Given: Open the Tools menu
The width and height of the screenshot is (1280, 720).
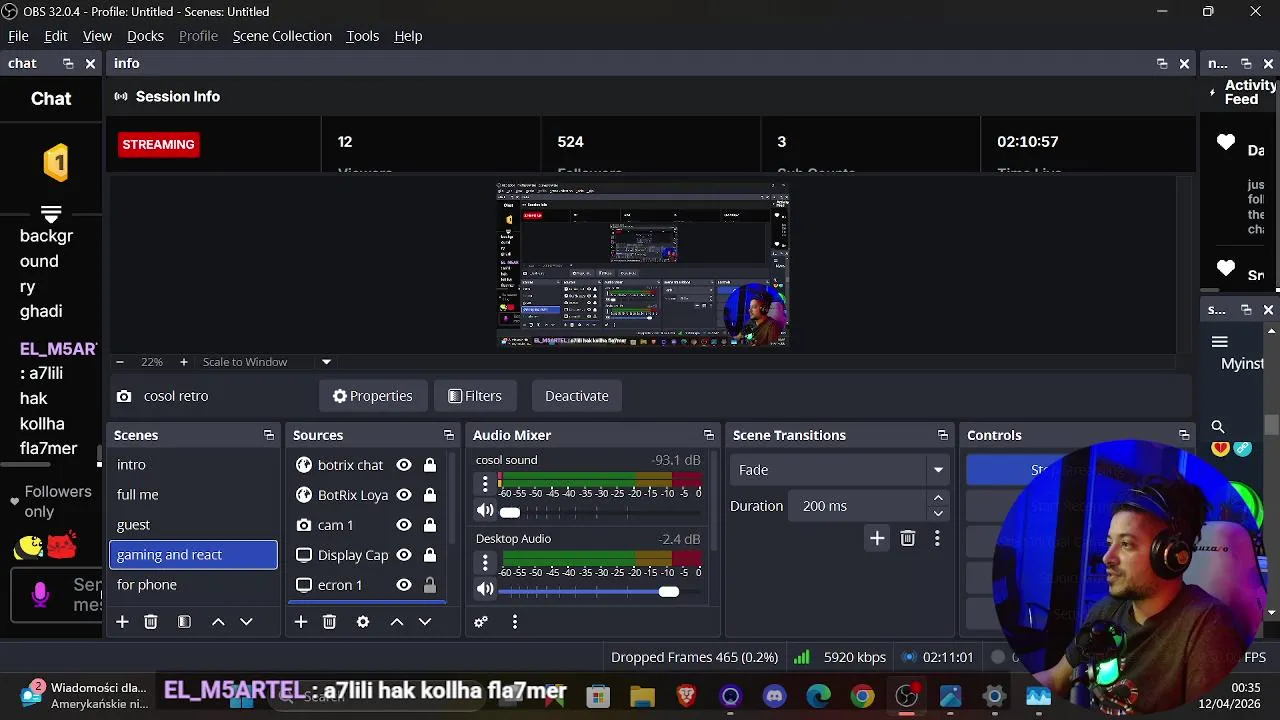Looking at the screenshot, I should 362,36.
